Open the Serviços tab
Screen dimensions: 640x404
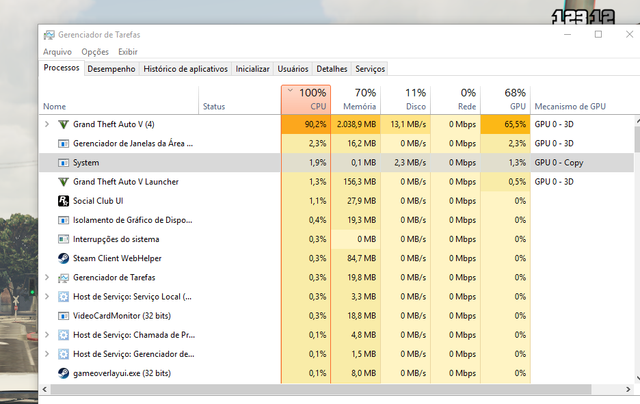(x=370, y=69)
